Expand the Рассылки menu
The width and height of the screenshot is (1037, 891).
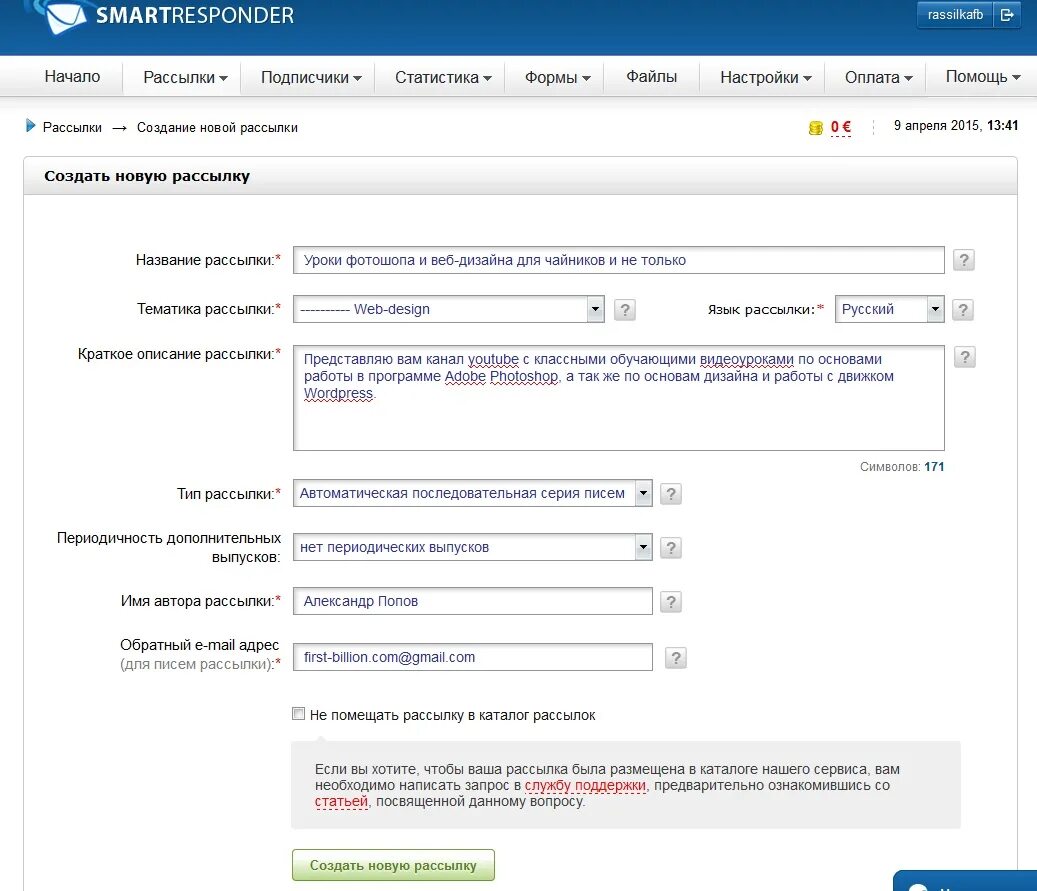[185, 77]
